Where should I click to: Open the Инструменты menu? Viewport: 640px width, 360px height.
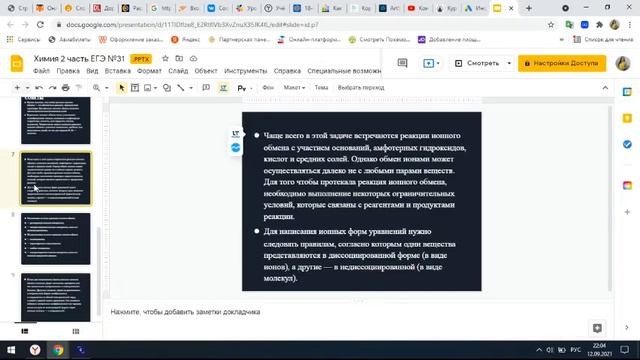[246, 71]
